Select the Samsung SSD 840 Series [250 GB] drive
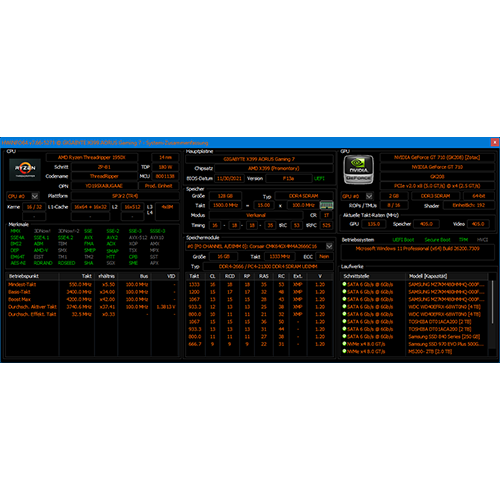 pyautogui.click(x=414, y=336)
